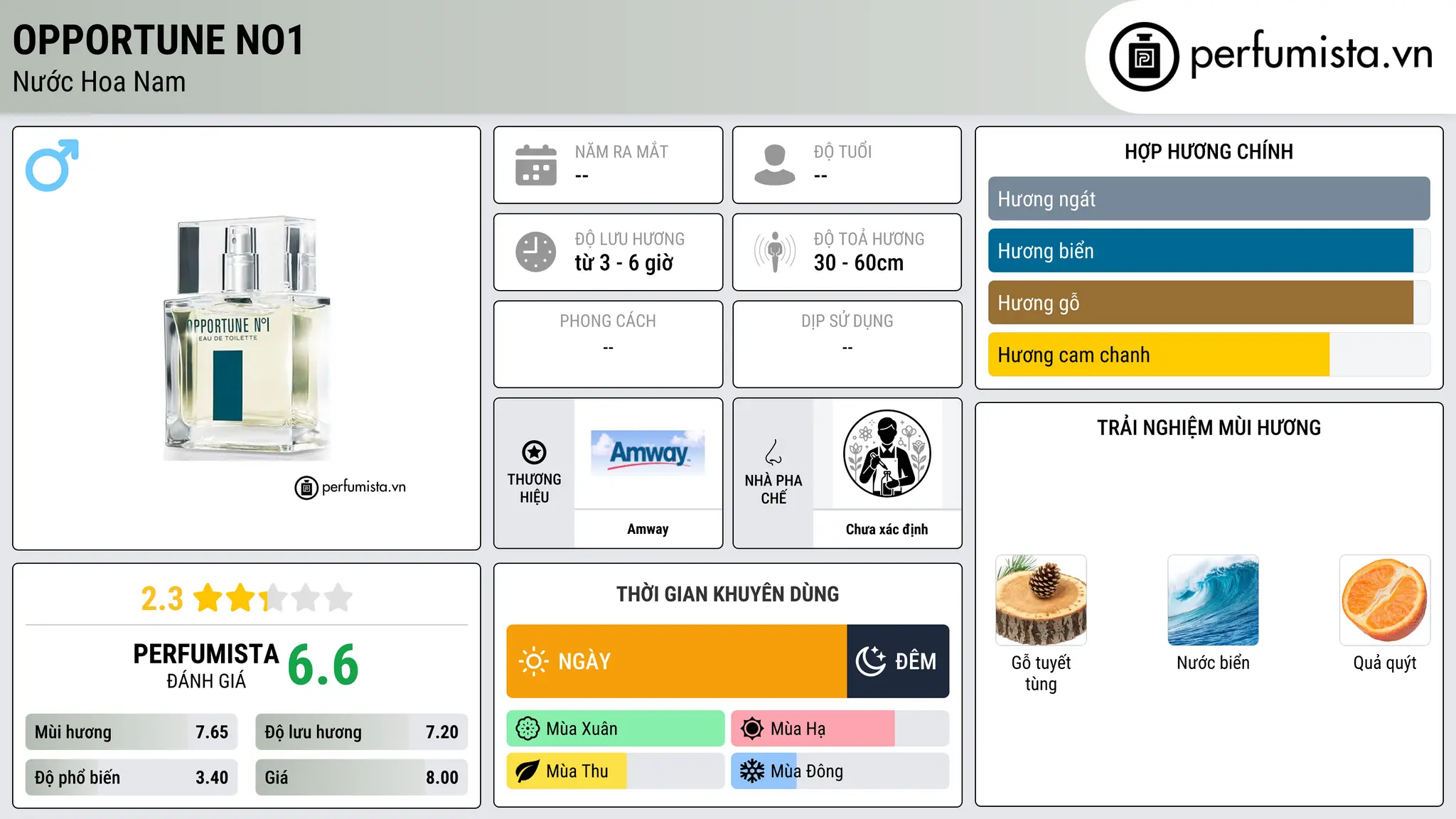Click the OPPORTUNE NO1 title
Viewport: 1456px width, 819px height.
coord(159,40)
